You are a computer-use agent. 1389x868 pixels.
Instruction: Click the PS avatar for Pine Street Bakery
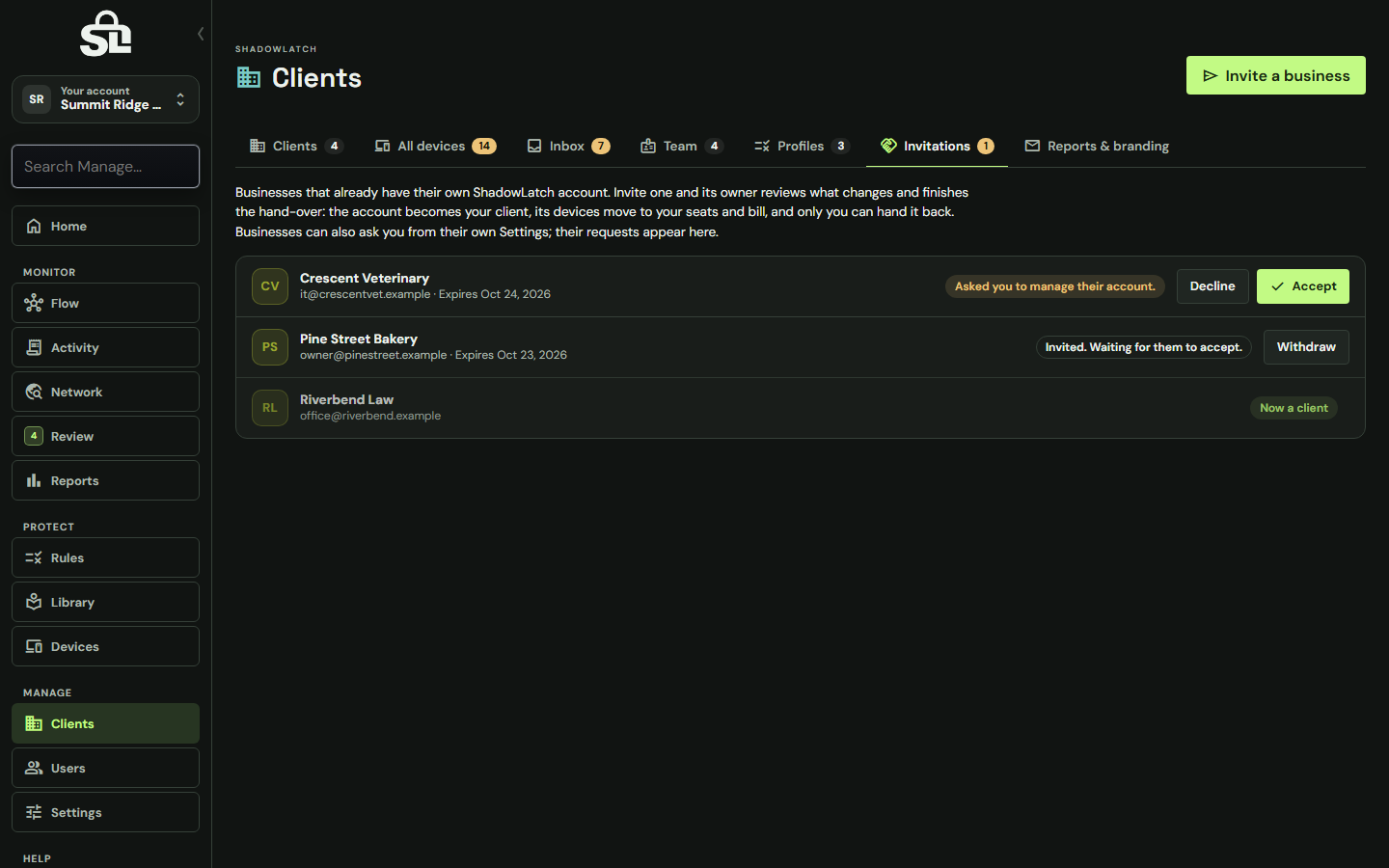(270, 347)
